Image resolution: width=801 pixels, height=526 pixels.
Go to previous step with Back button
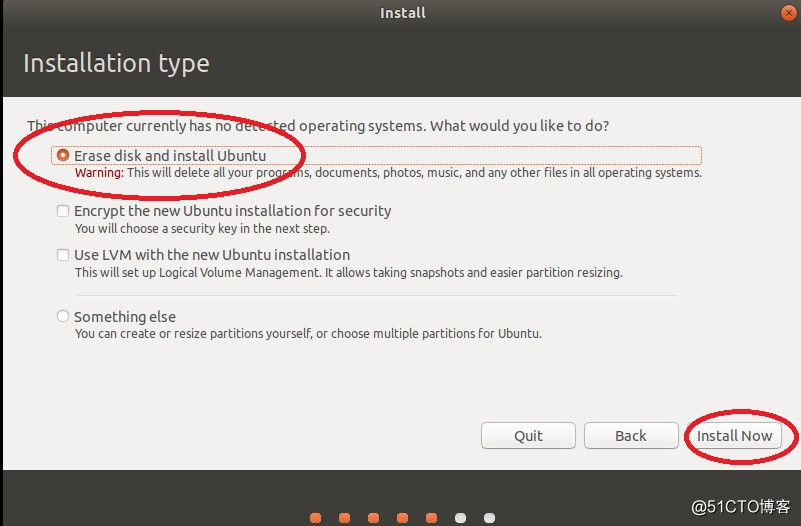631,436
